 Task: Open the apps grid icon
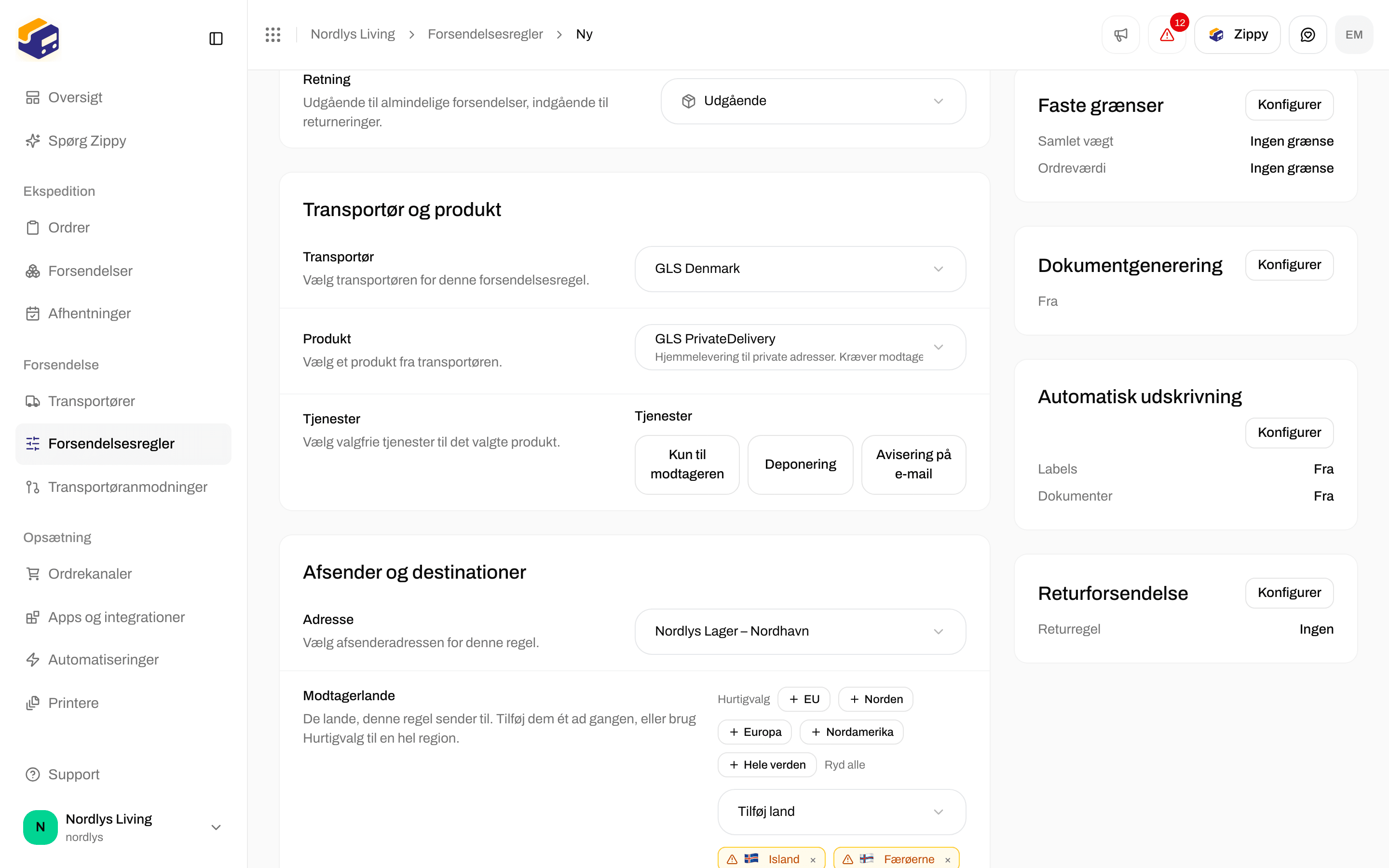tap(273, 34)
